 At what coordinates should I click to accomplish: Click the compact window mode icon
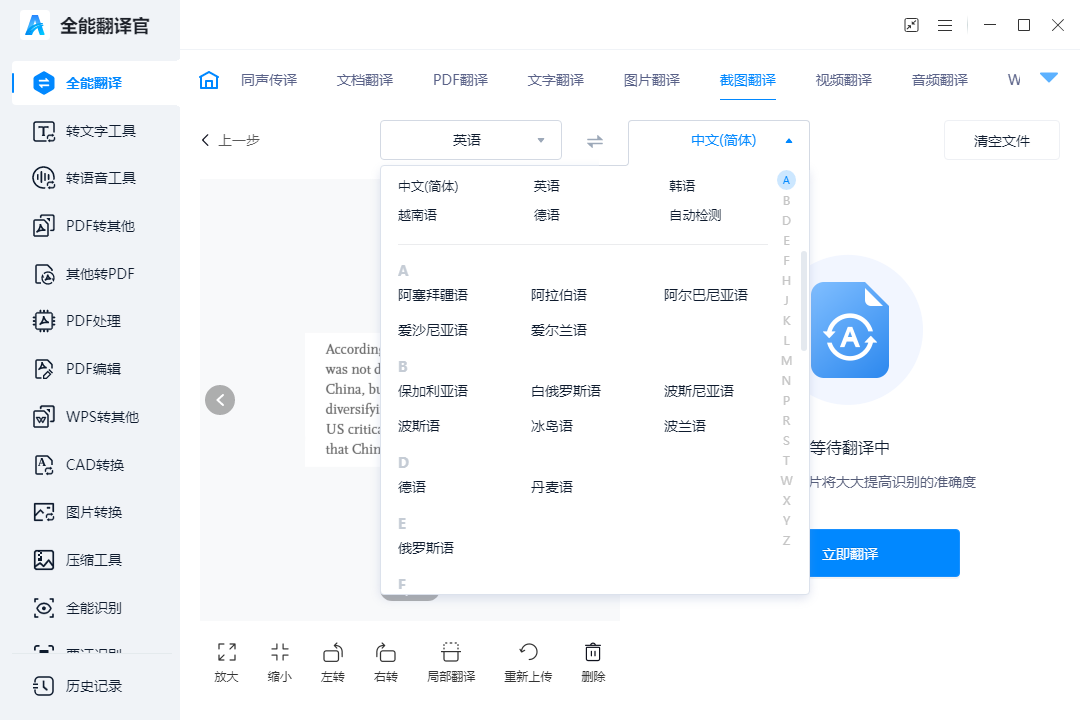coord(911,25)
